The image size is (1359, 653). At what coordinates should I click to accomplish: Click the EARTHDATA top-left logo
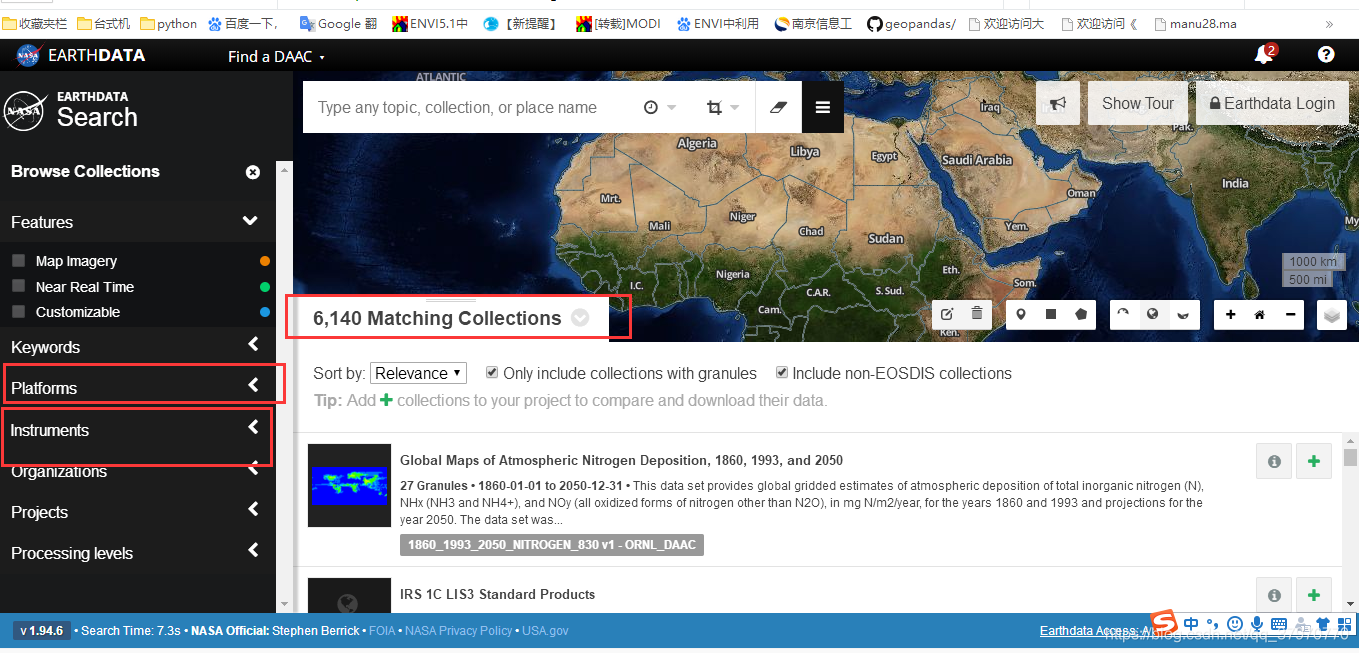[x=81, y=55]
